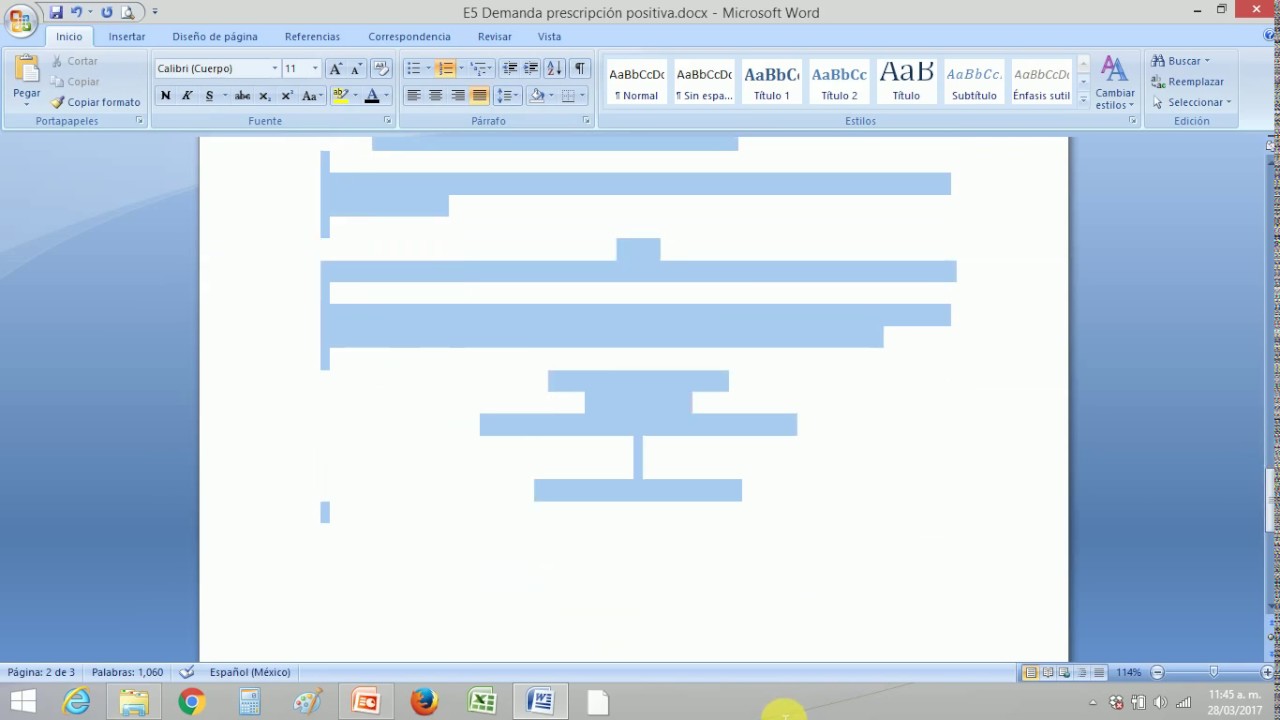The image size is (1280, 720).
Task: Click Buscar find button
Action: (x=1181, y=61)
